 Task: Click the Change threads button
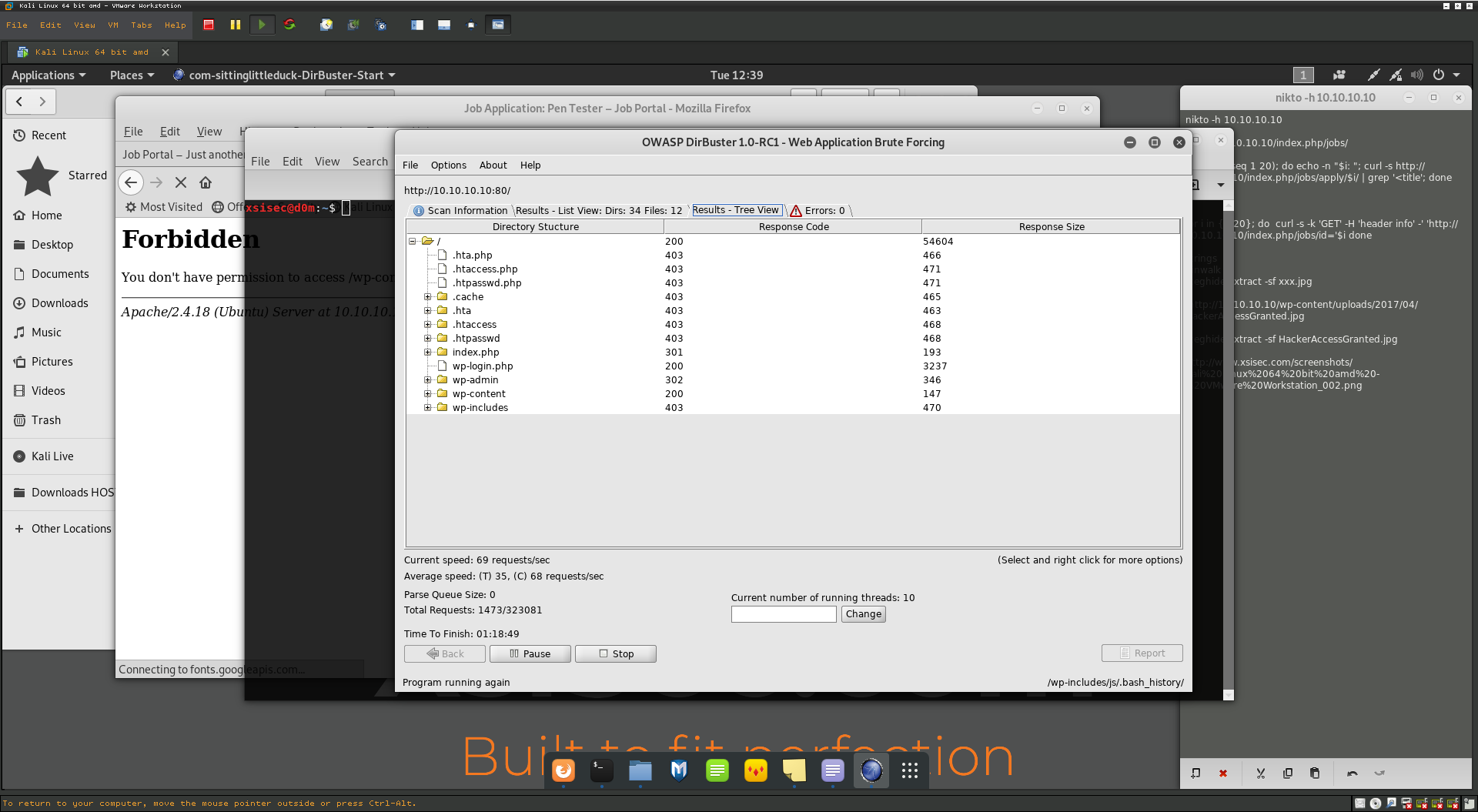pyautogui.click(x=864, y=614)
